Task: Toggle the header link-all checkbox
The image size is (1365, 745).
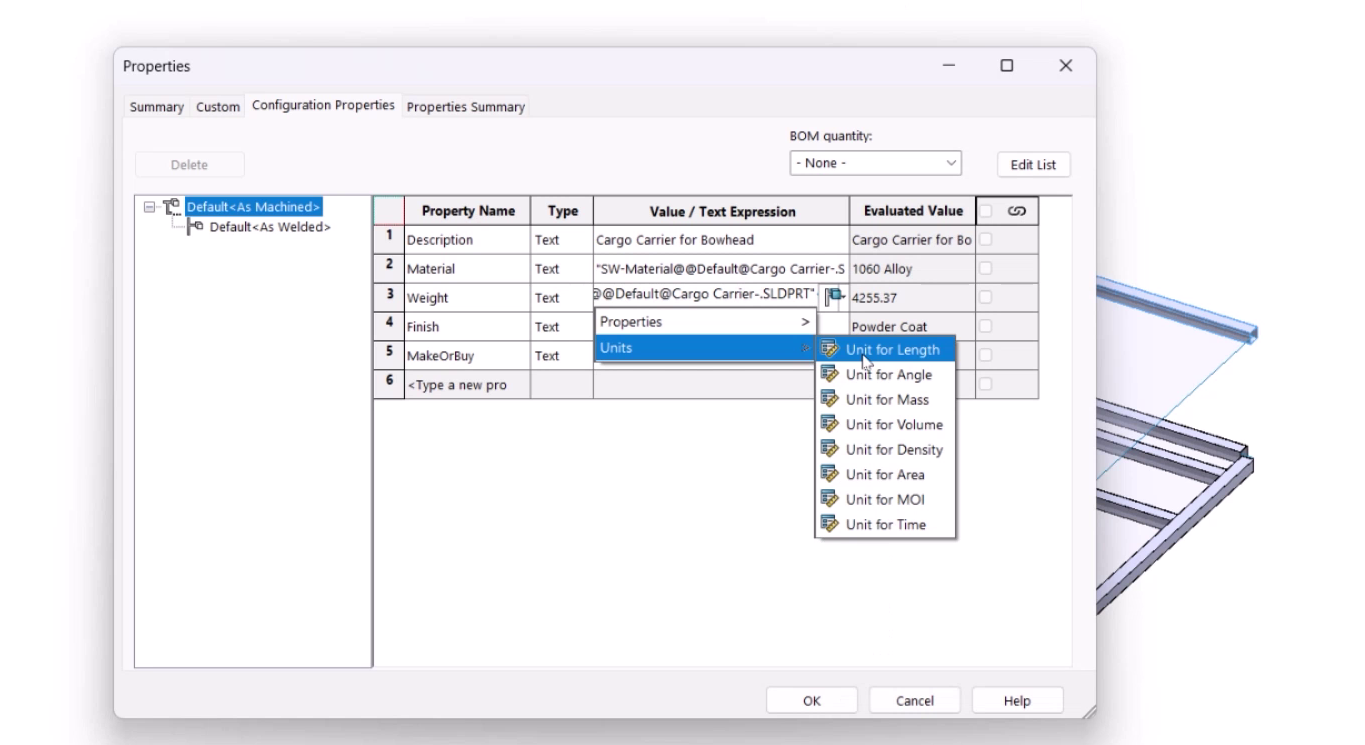Action: [986, 211]
